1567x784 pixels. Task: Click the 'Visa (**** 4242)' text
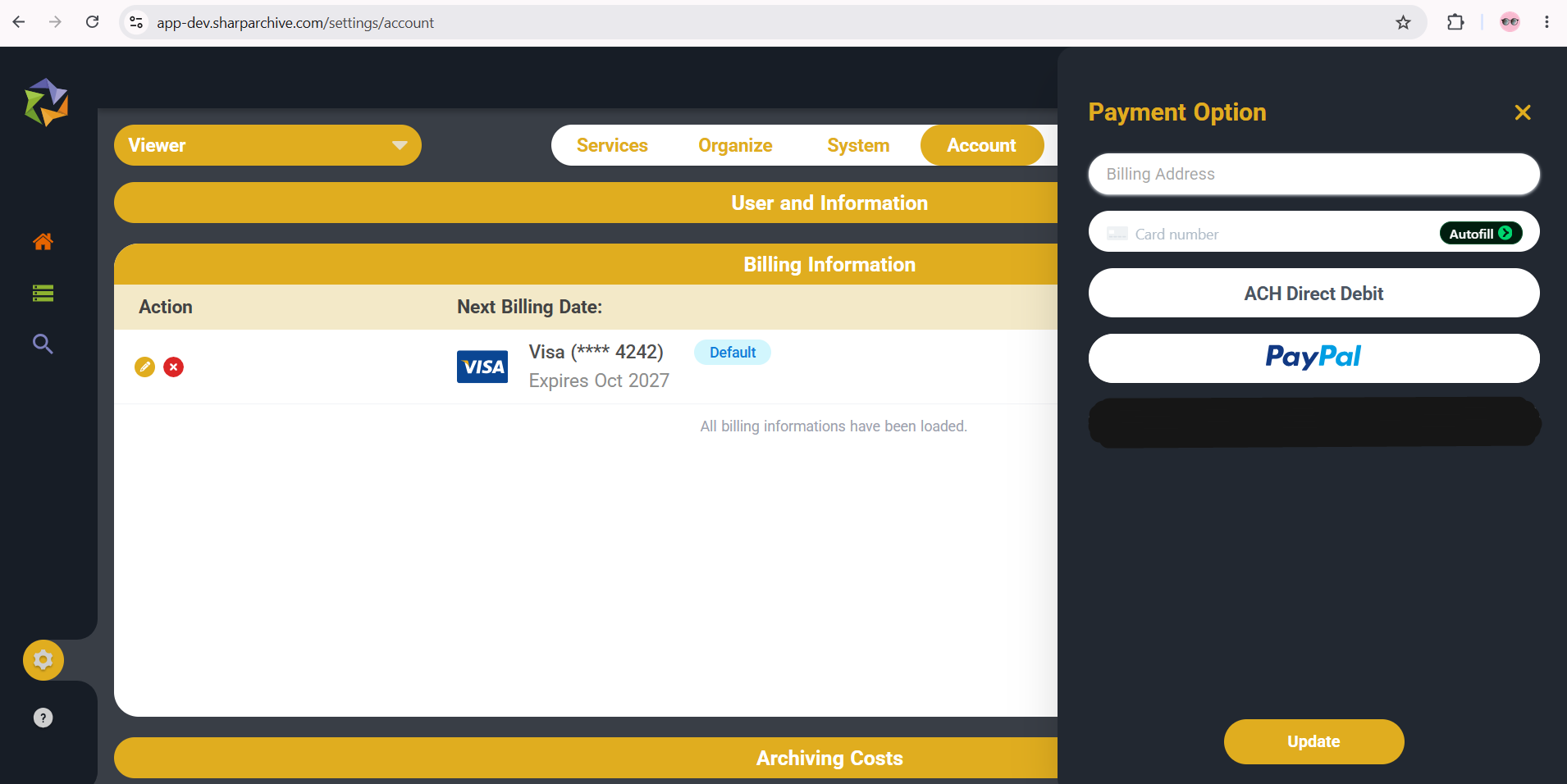(x=596, y=352)
